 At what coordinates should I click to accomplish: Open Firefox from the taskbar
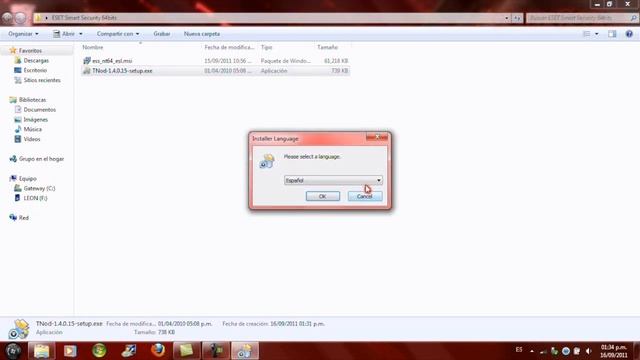[x=158, y=351]
